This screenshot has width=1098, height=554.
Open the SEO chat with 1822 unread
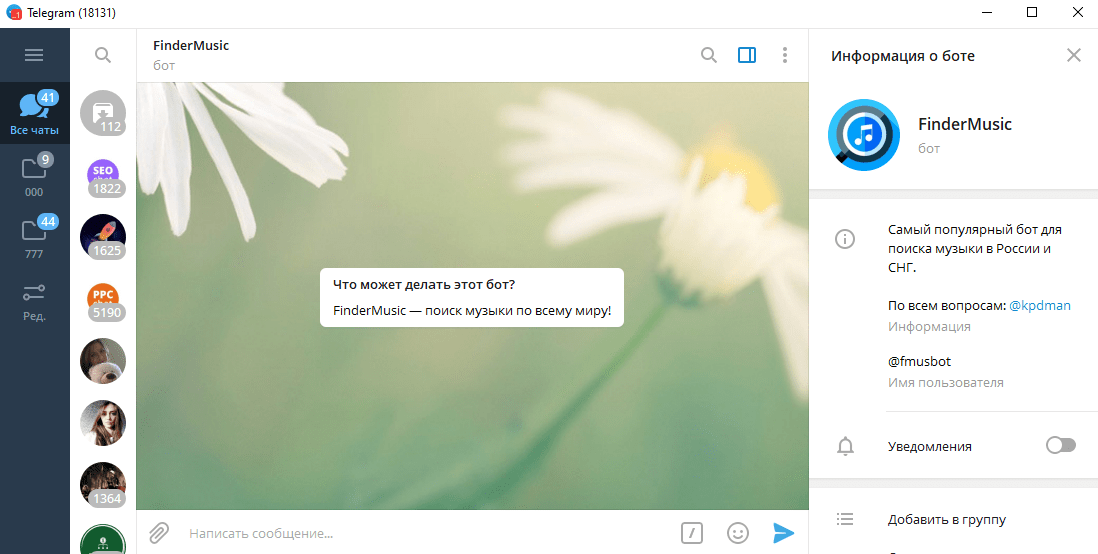click(102, 176)
